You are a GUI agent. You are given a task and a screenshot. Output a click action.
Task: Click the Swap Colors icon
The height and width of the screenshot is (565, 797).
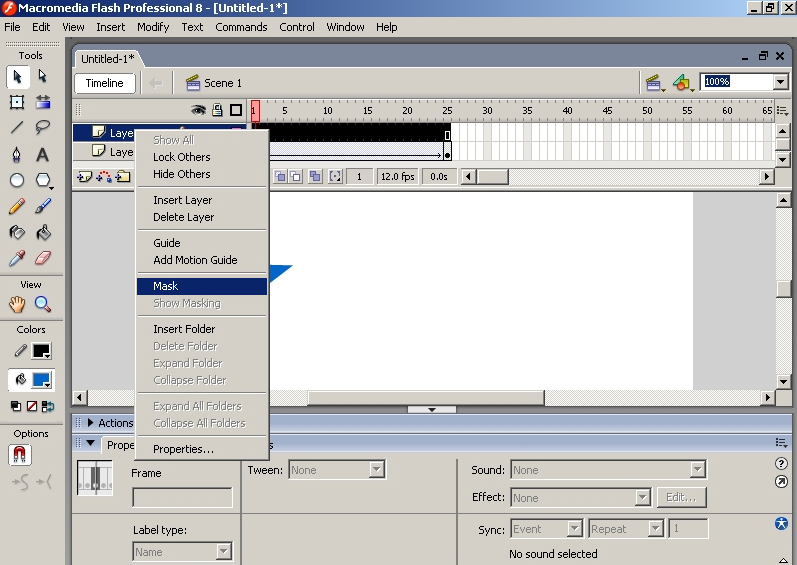click(x=48, y=406)
